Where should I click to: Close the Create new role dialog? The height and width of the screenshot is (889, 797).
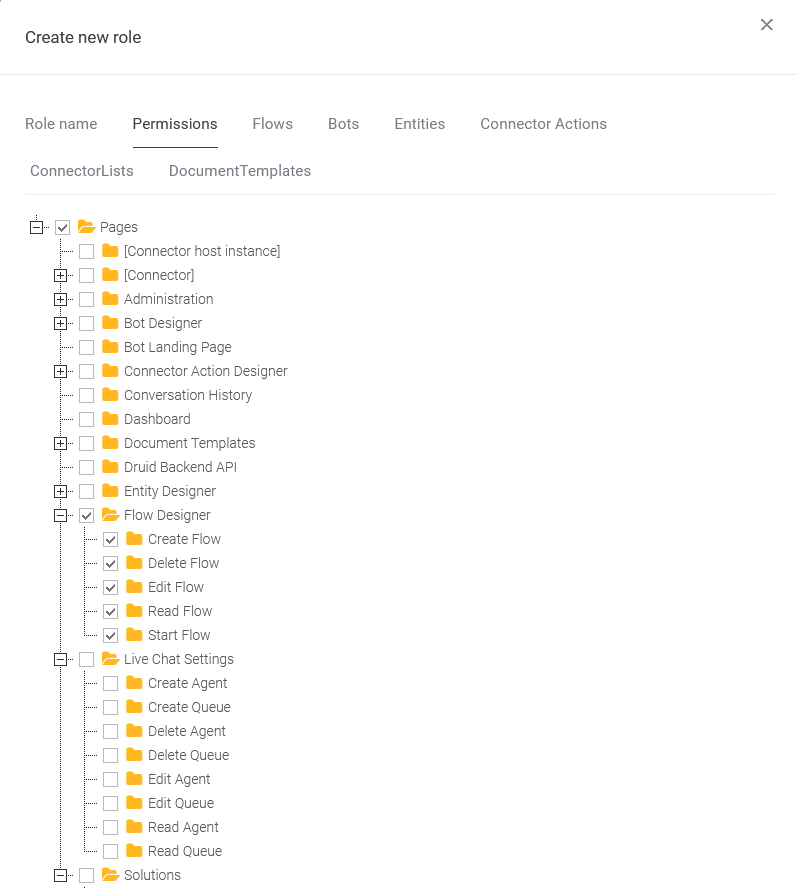tap(767, 24)
